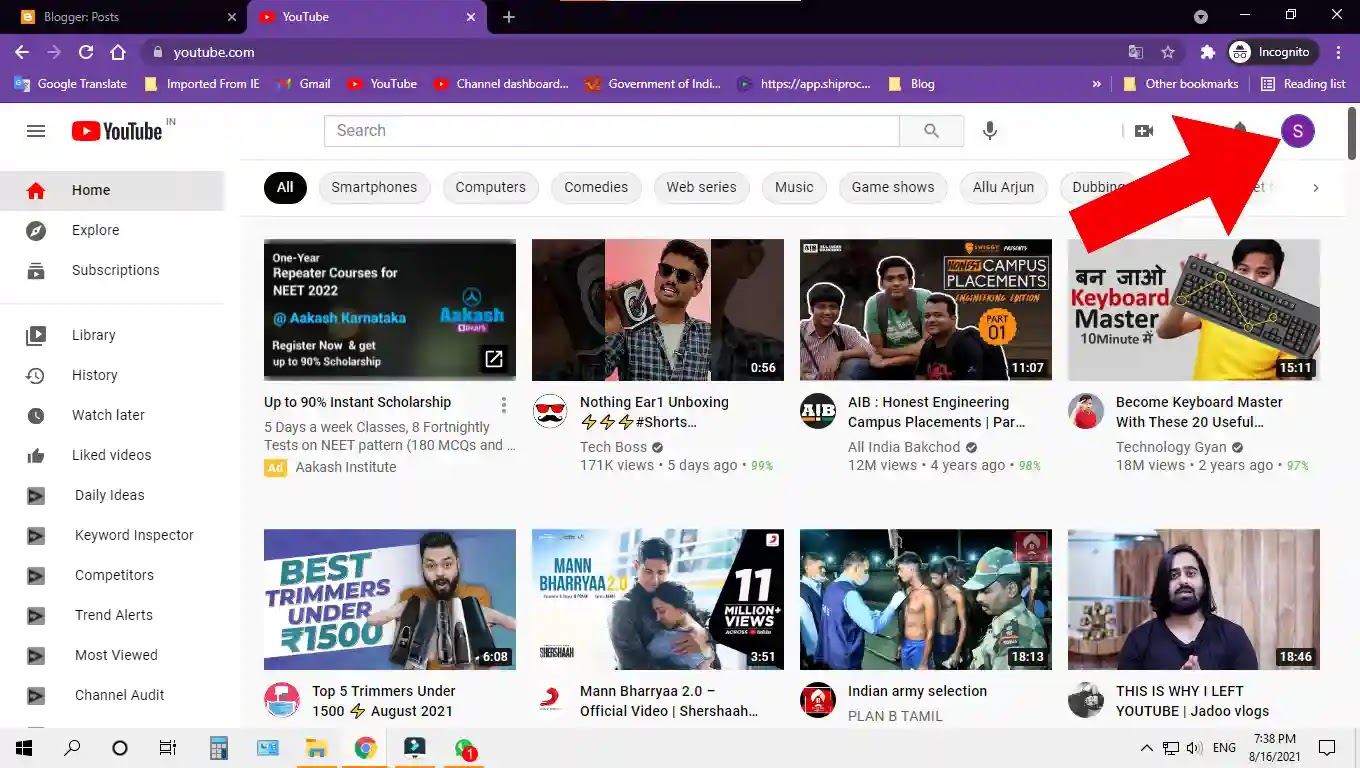
Task: Reload the YouTube page
Action: (86, 52)
